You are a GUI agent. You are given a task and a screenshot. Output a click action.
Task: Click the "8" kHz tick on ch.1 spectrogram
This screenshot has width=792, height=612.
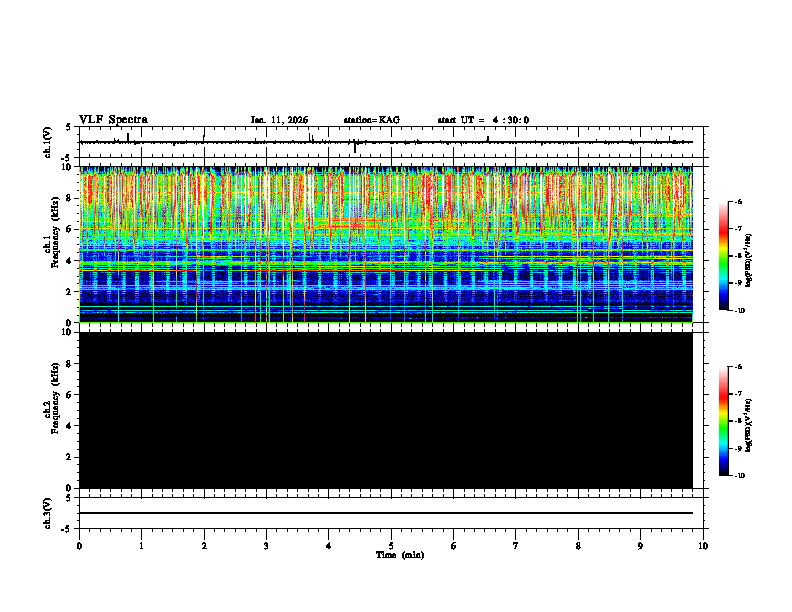69,198
